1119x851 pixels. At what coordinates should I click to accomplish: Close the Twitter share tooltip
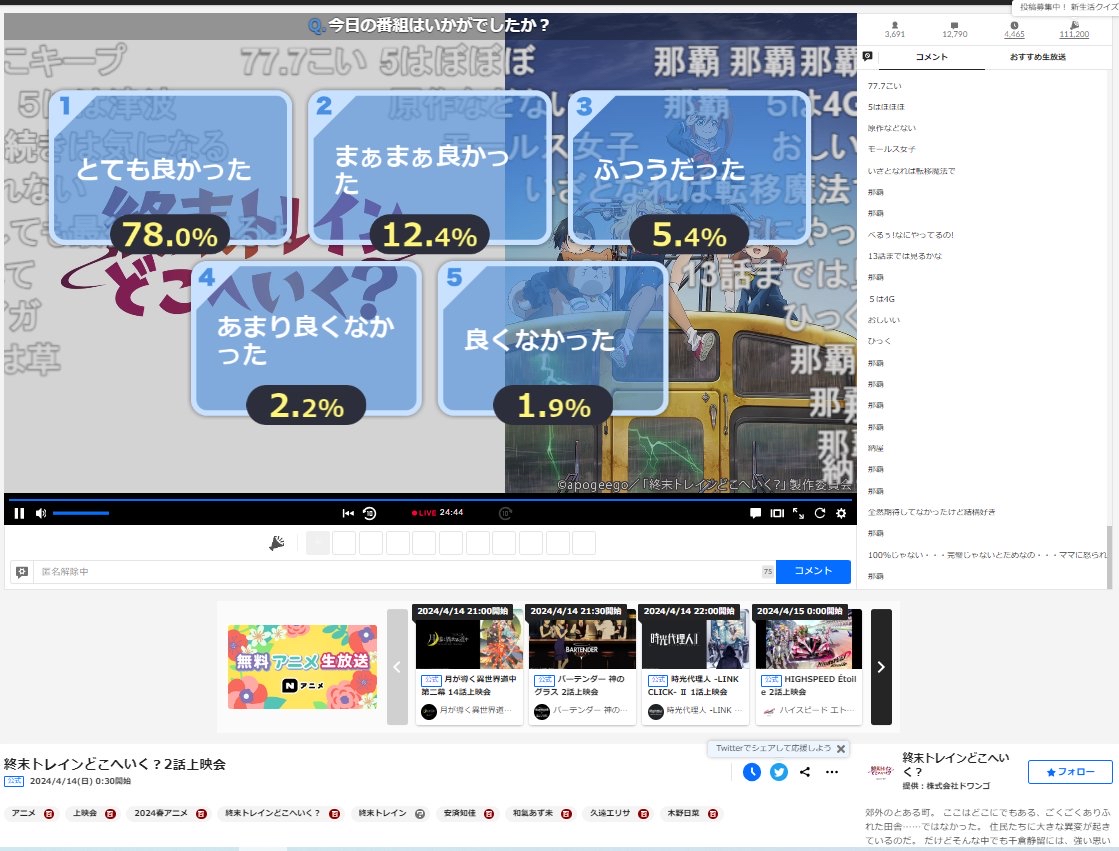841,748
